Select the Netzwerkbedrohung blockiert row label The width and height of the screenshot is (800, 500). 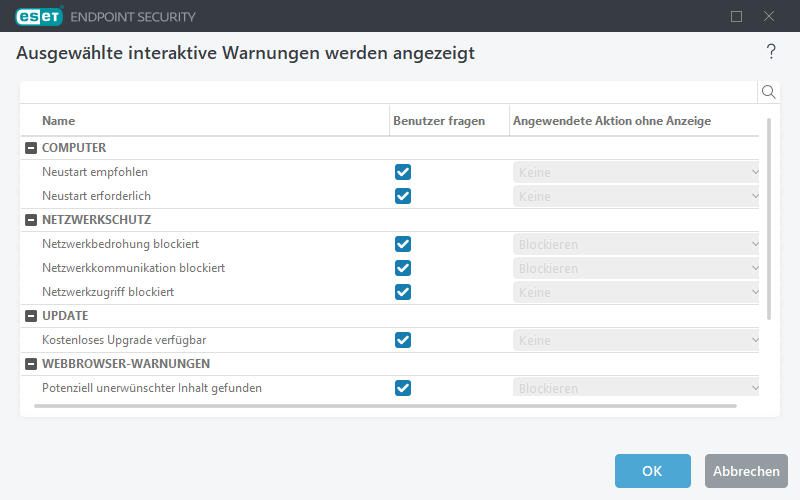(x=120, y=244)
